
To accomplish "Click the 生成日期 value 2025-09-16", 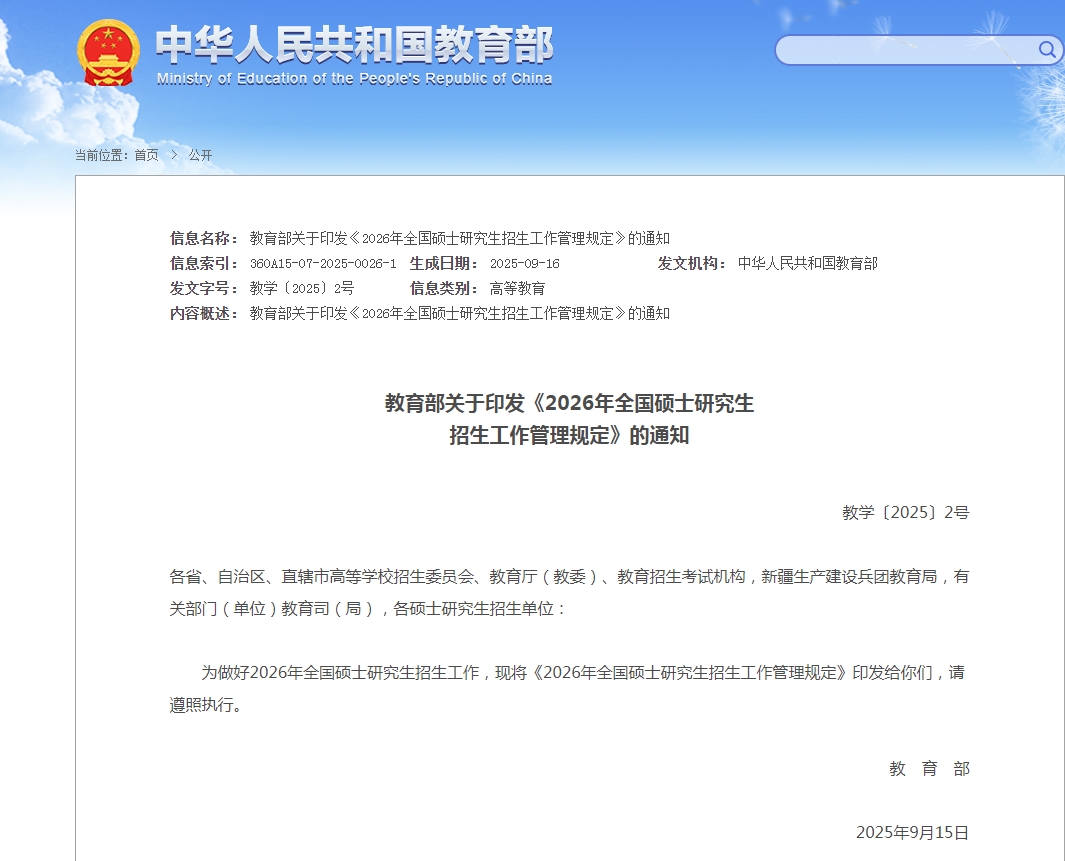I will (524, 264).
